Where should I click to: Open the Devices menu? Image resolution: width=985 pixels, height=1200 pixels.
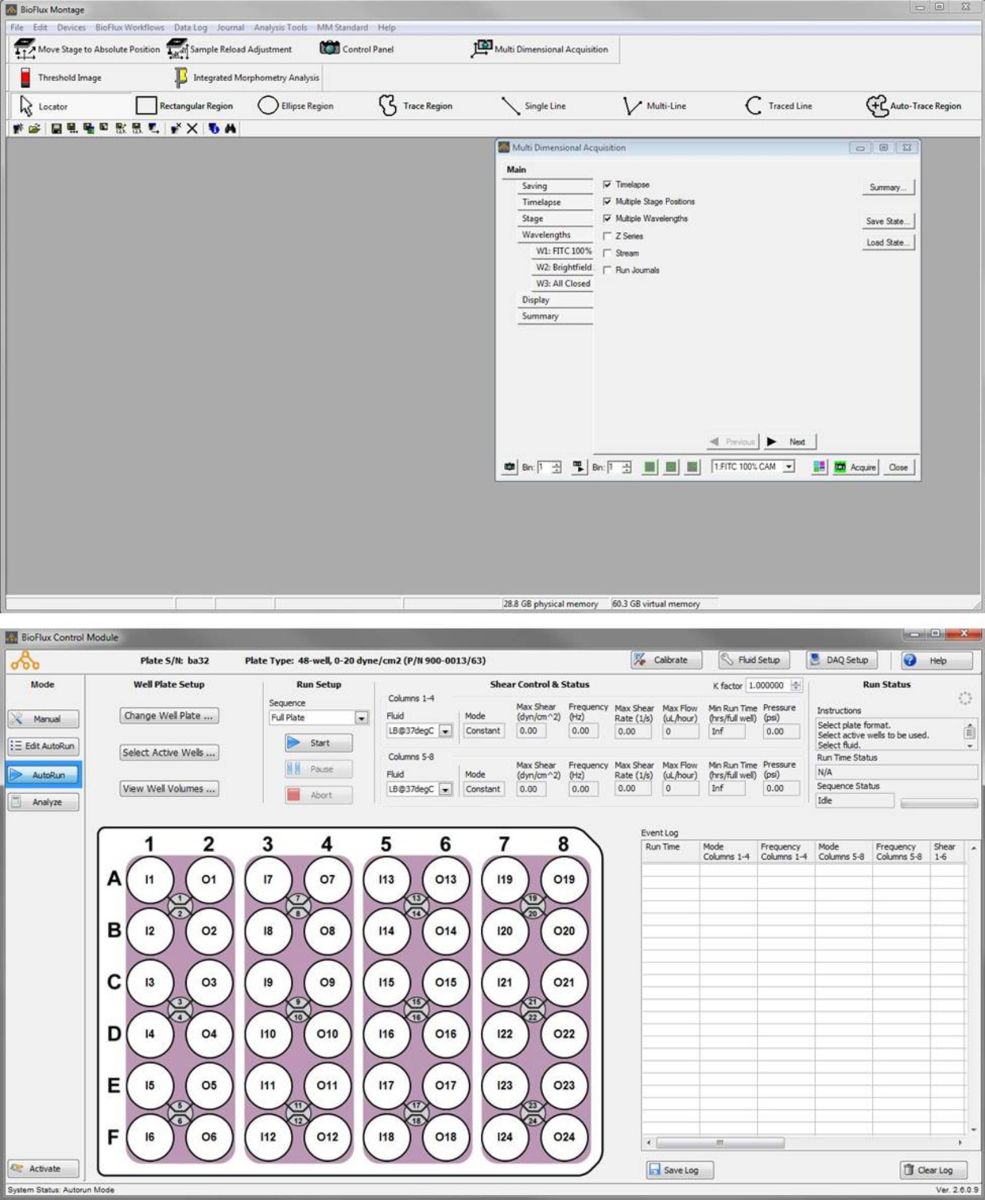coord(71,27)
